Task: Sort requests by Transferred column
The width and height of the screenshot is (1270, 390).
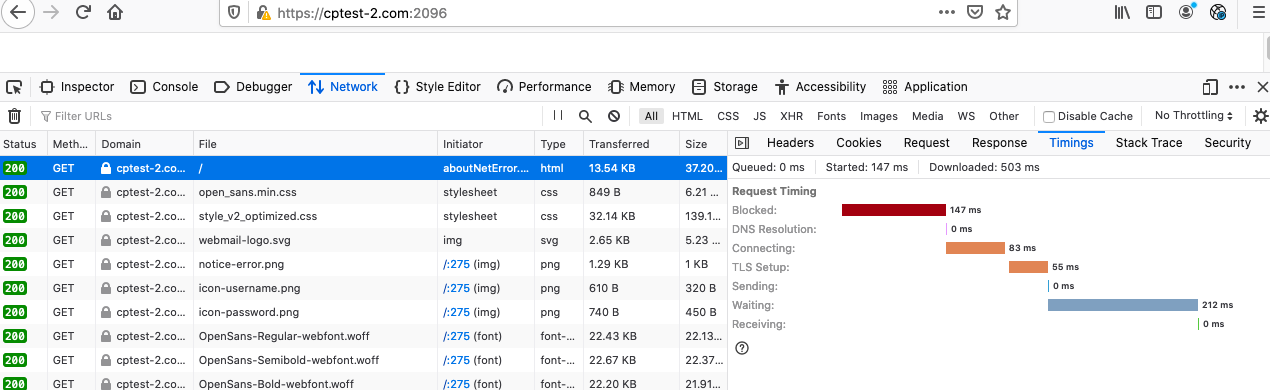Action: [x=631, y=144]
